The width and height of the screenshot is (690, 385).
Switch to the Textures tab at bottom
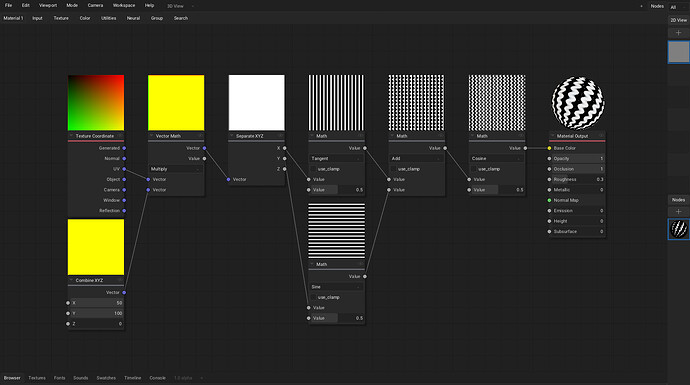(x=37, y=378)
